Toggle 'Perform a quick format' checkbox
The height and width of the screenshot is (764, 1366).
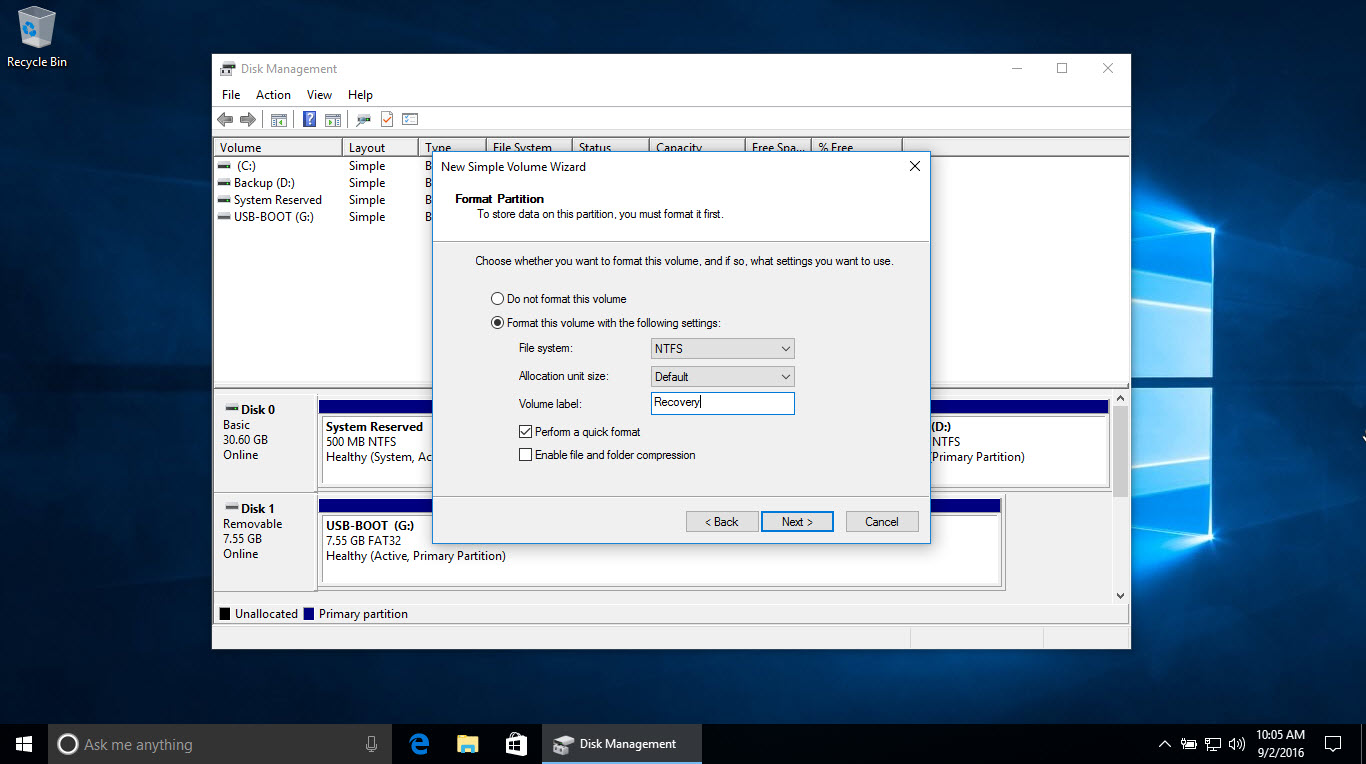tap(580, 432)
